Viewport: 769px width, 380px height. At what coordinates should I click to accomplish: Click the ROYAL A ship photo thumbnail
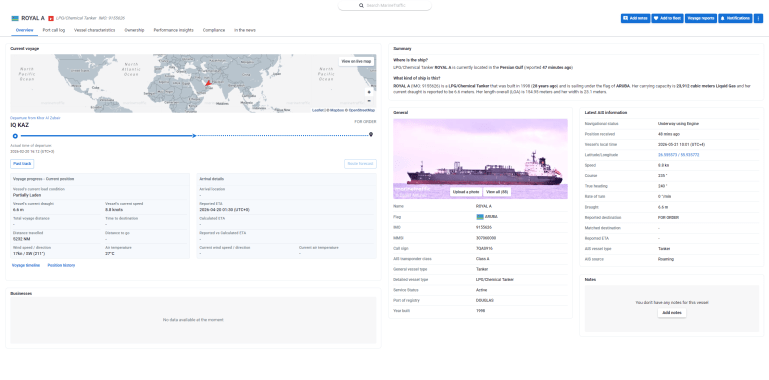point(480,158)
